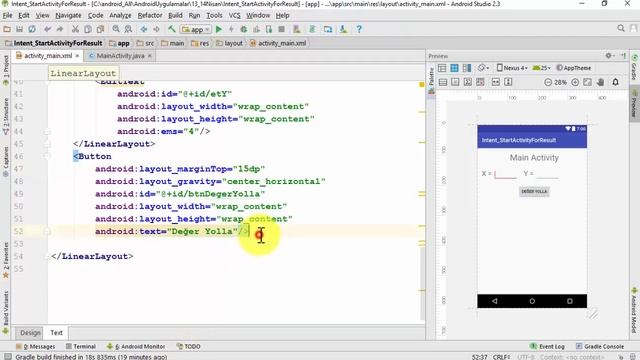Click the Find magnifier icon
This screenshot has height=360, width=640.
116,29
